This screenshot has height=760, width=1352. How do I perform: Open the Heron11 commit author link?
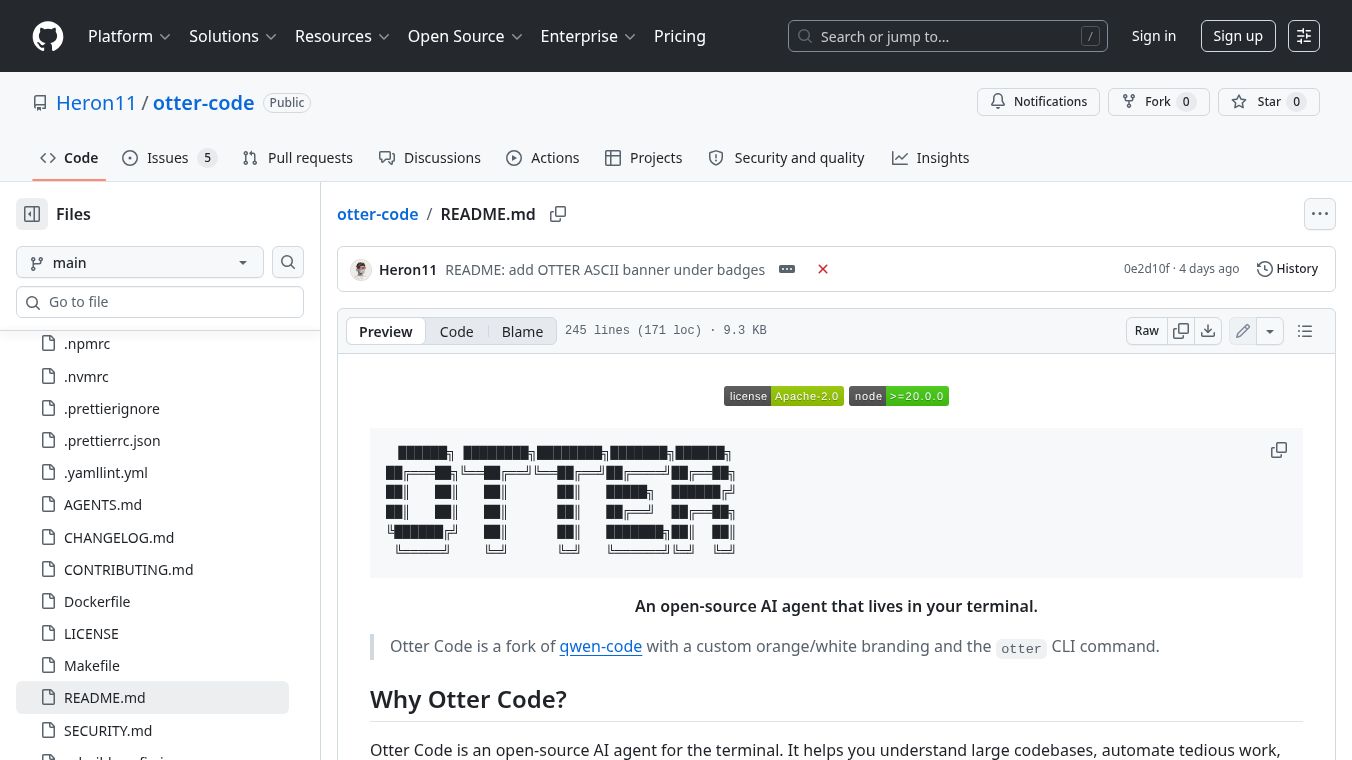coord(408,270)
